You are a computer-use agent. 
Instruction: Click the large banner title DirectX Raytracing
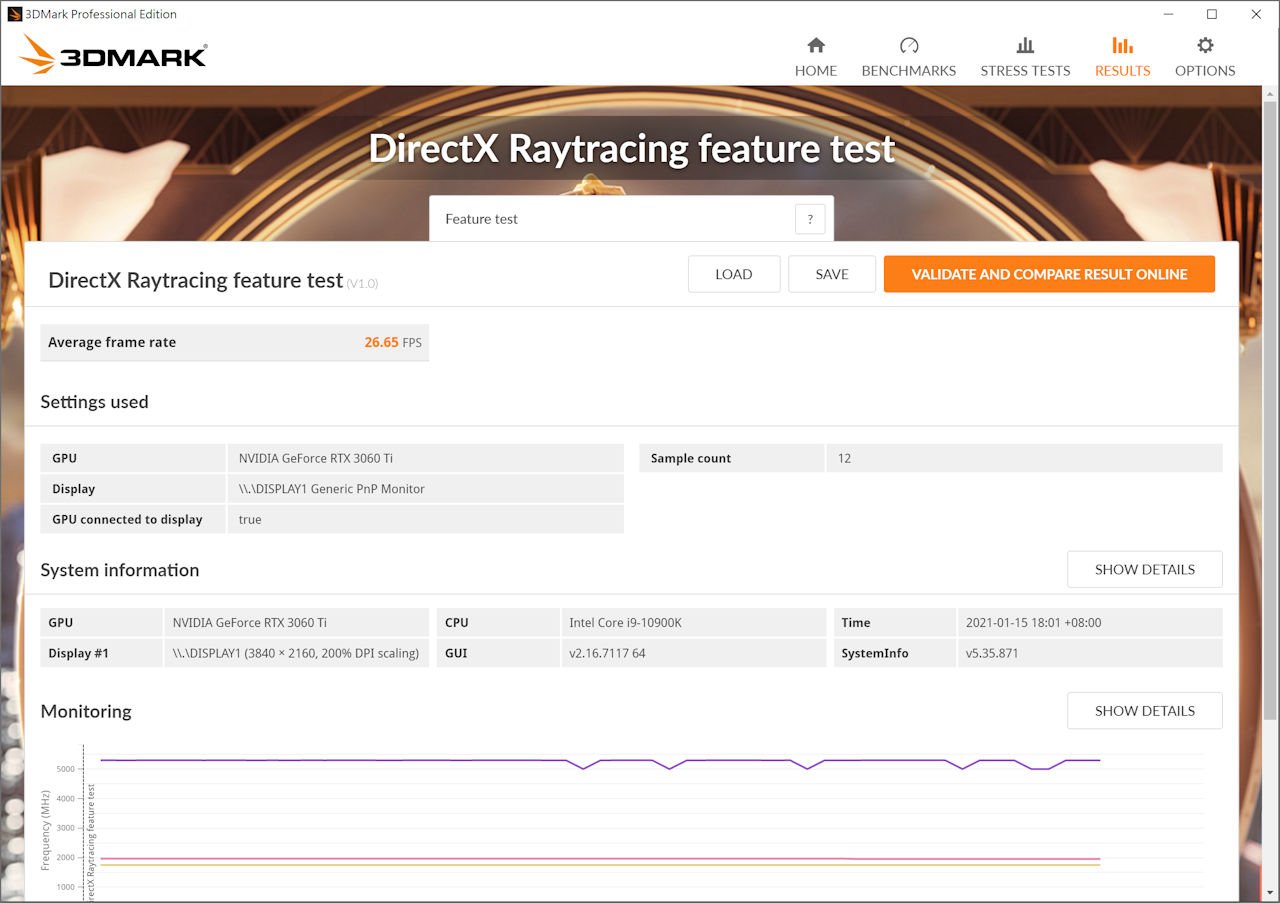pyautogui.click(x=631, y=148)
